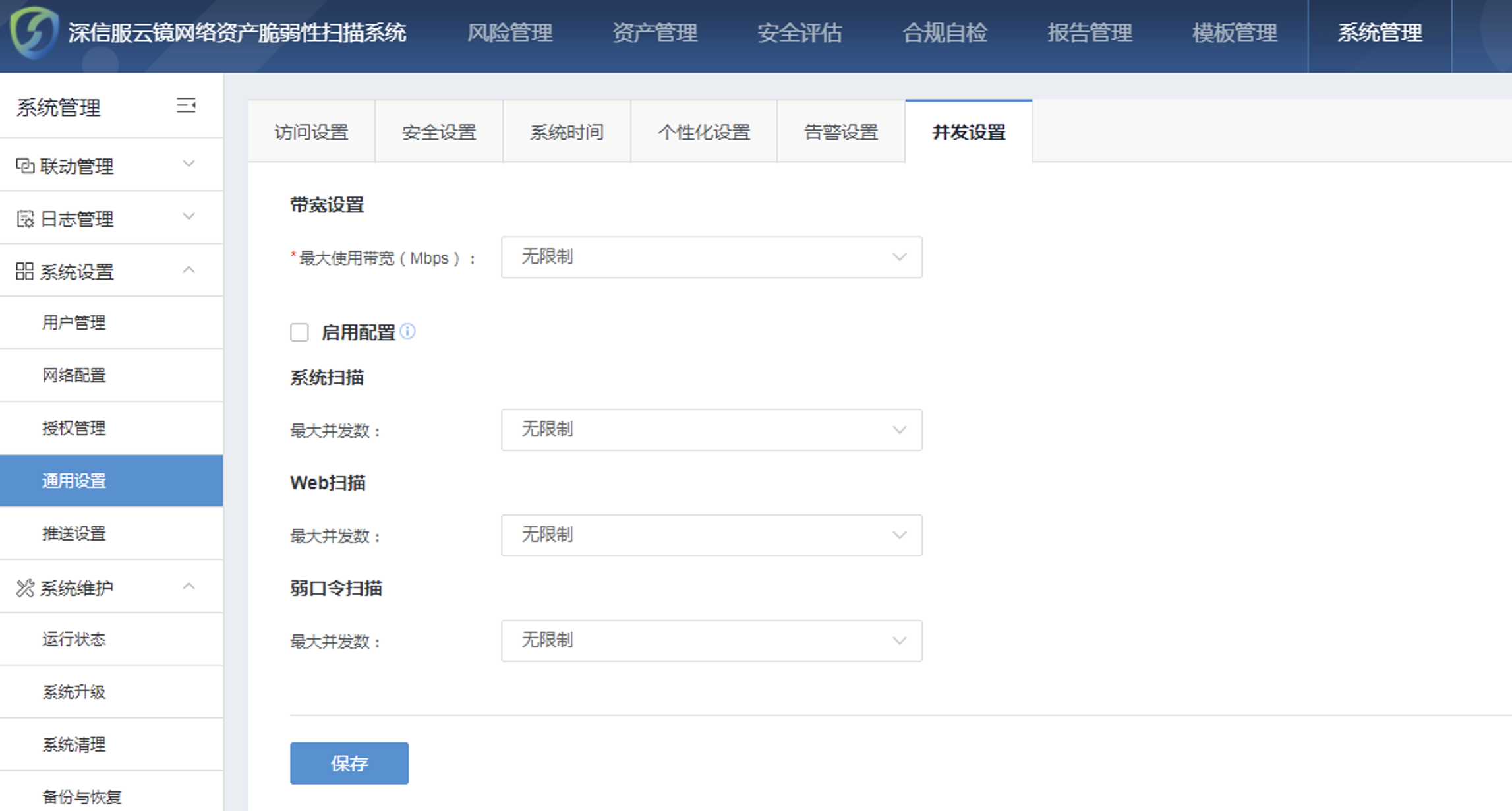Click the Sangfor shield logo icon
Image resolution: width=1512 pixels, height=811 pixels.
[x=34, y=32]
